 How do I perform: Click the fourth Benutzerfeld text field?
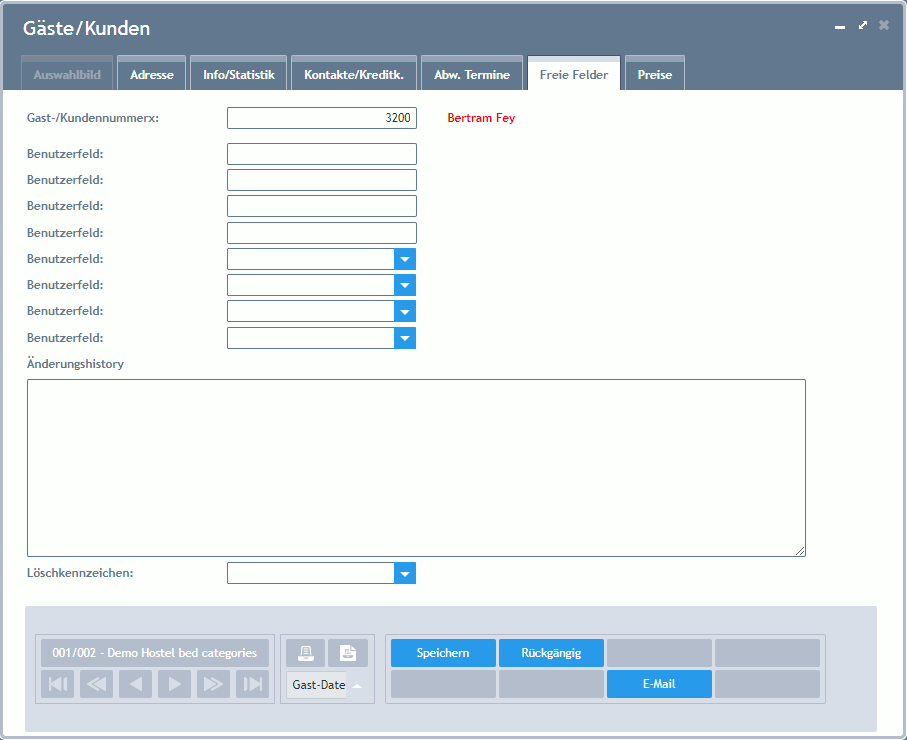[322, 233]
